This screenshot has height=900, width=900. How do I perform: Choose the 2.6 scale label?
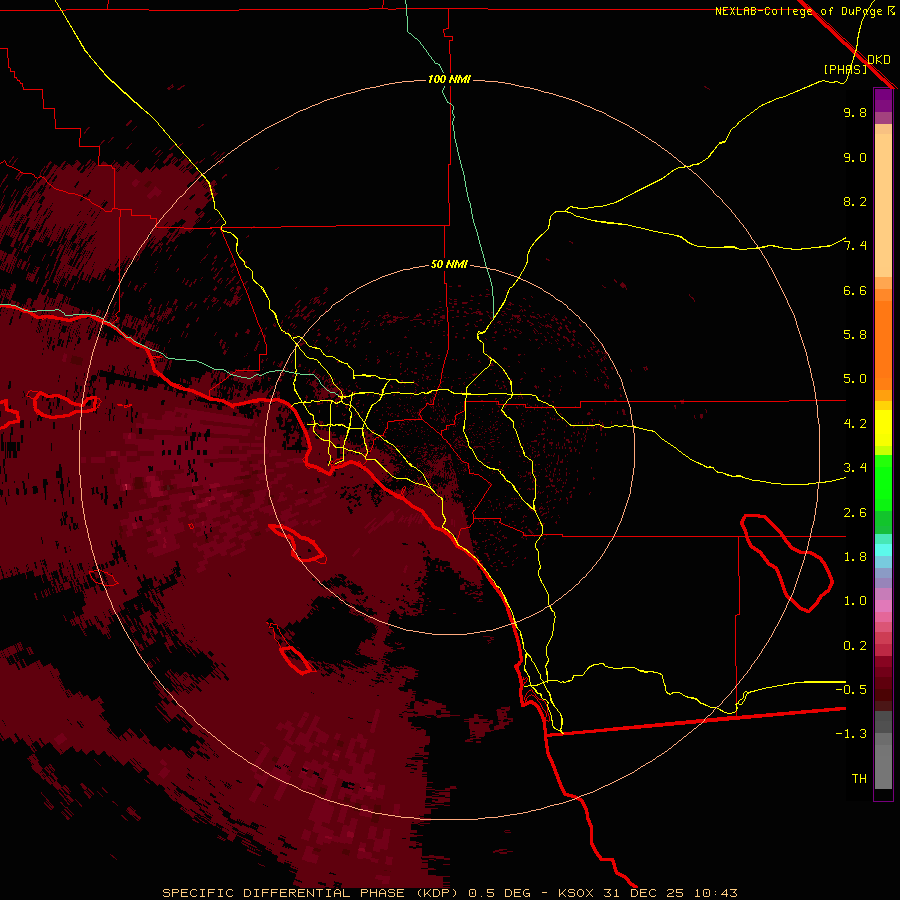tap(855, 513)
